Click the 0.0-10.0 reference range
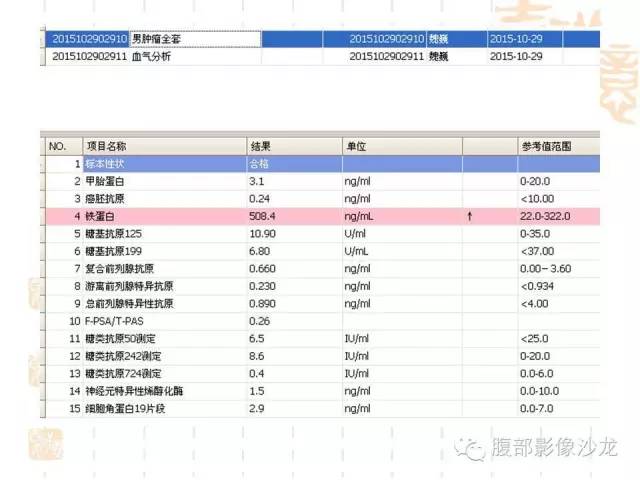The height and width of the screenshot is (480, 640). 539,391
